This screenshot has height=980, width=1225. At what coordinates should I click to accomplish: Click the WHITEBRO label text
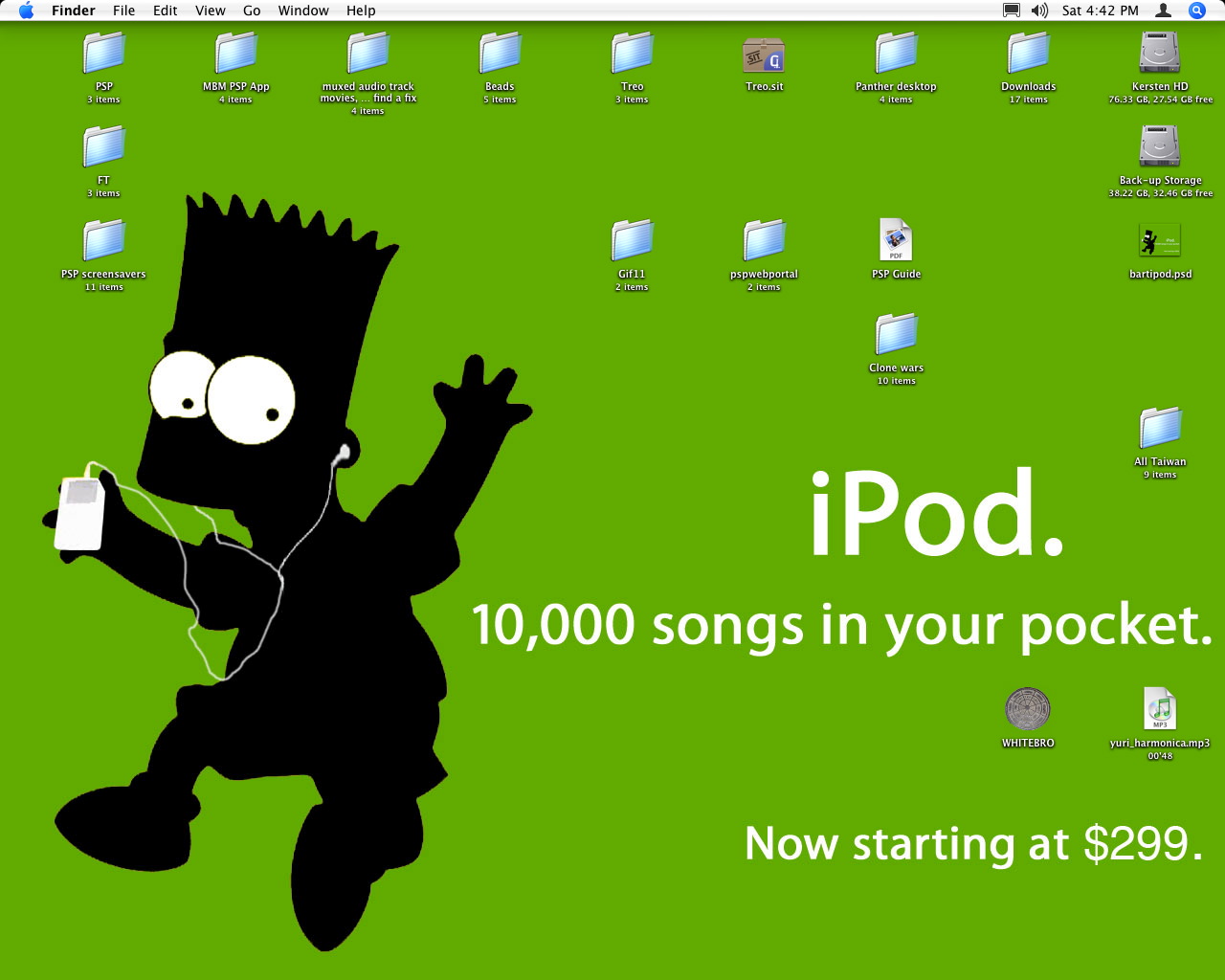click(1028, 743)
